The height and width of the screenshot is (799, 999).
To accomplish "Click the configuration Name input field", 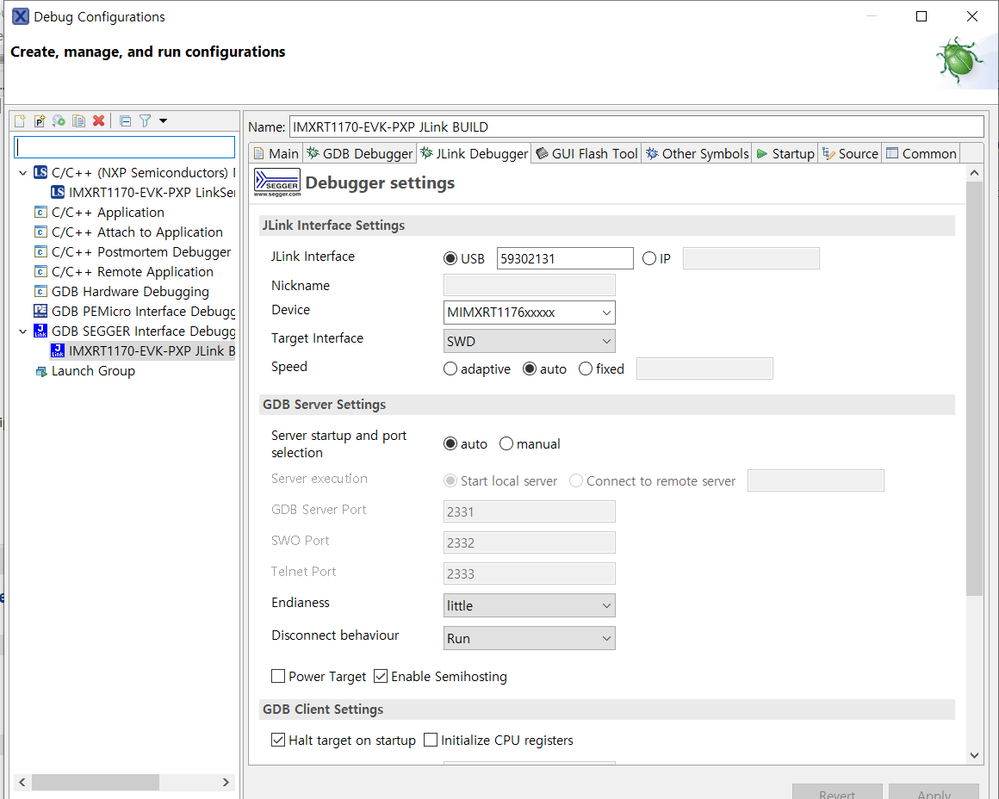I will (636, 127).
